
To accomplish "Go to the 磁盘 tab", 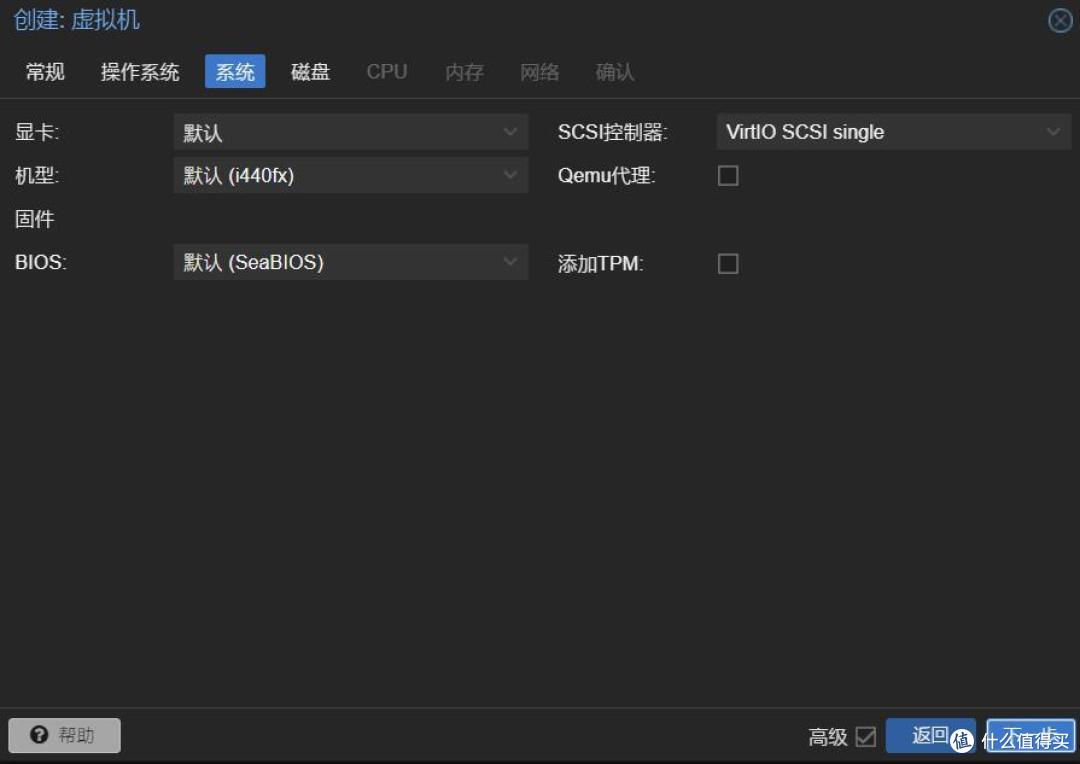I will (311, 72).
